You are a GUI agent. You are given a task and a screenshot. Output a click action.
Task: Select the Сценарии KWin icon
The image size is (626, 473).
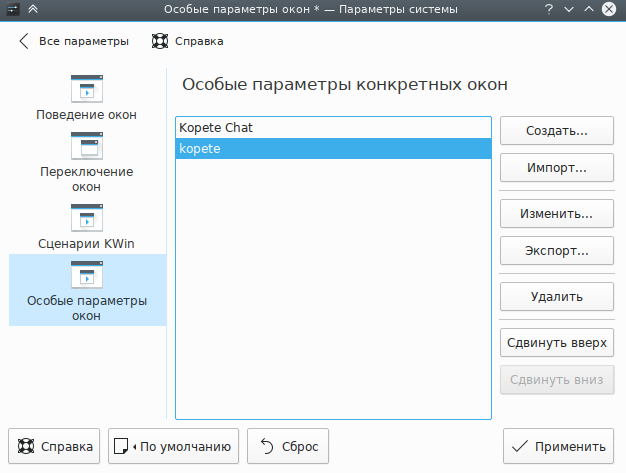click(x=86, y=217)
